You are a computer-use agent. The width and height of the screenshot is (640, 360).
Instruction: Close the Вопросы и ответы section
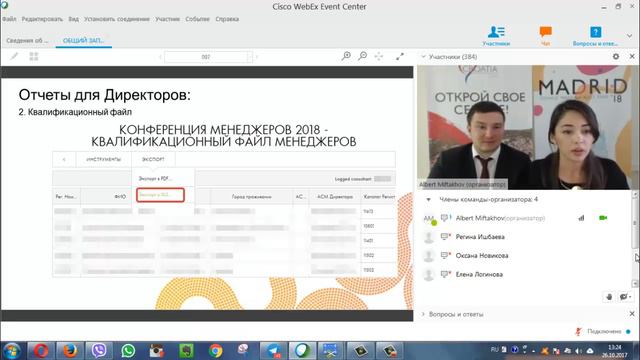pyautogui.click(x=632, y=314)
